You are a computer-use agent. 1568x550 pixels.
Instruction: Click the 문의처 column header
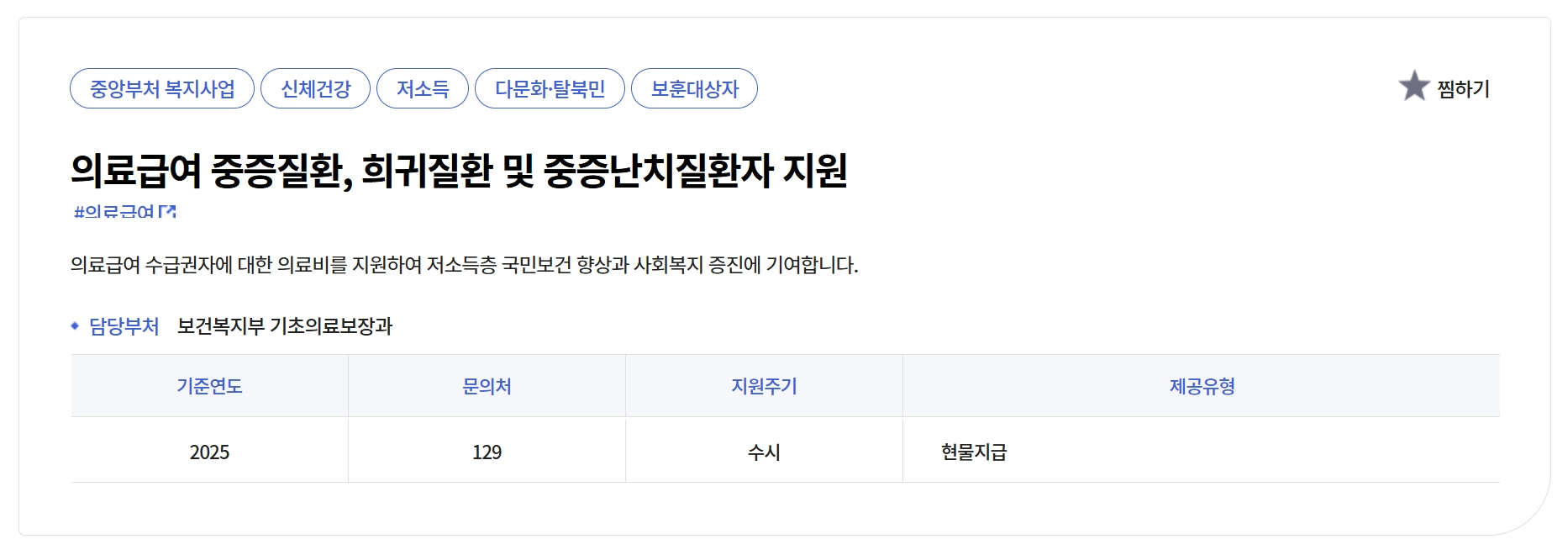click(x=486, y=386)
